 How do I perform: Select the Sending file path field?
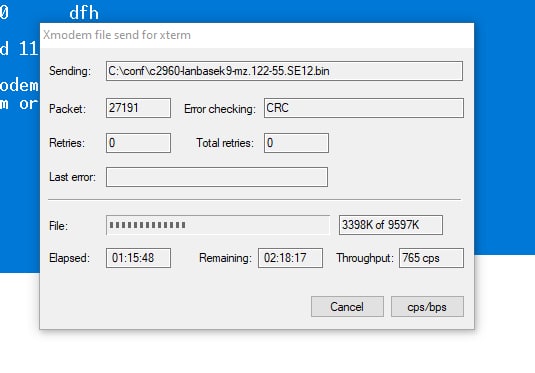pos(284,71)
